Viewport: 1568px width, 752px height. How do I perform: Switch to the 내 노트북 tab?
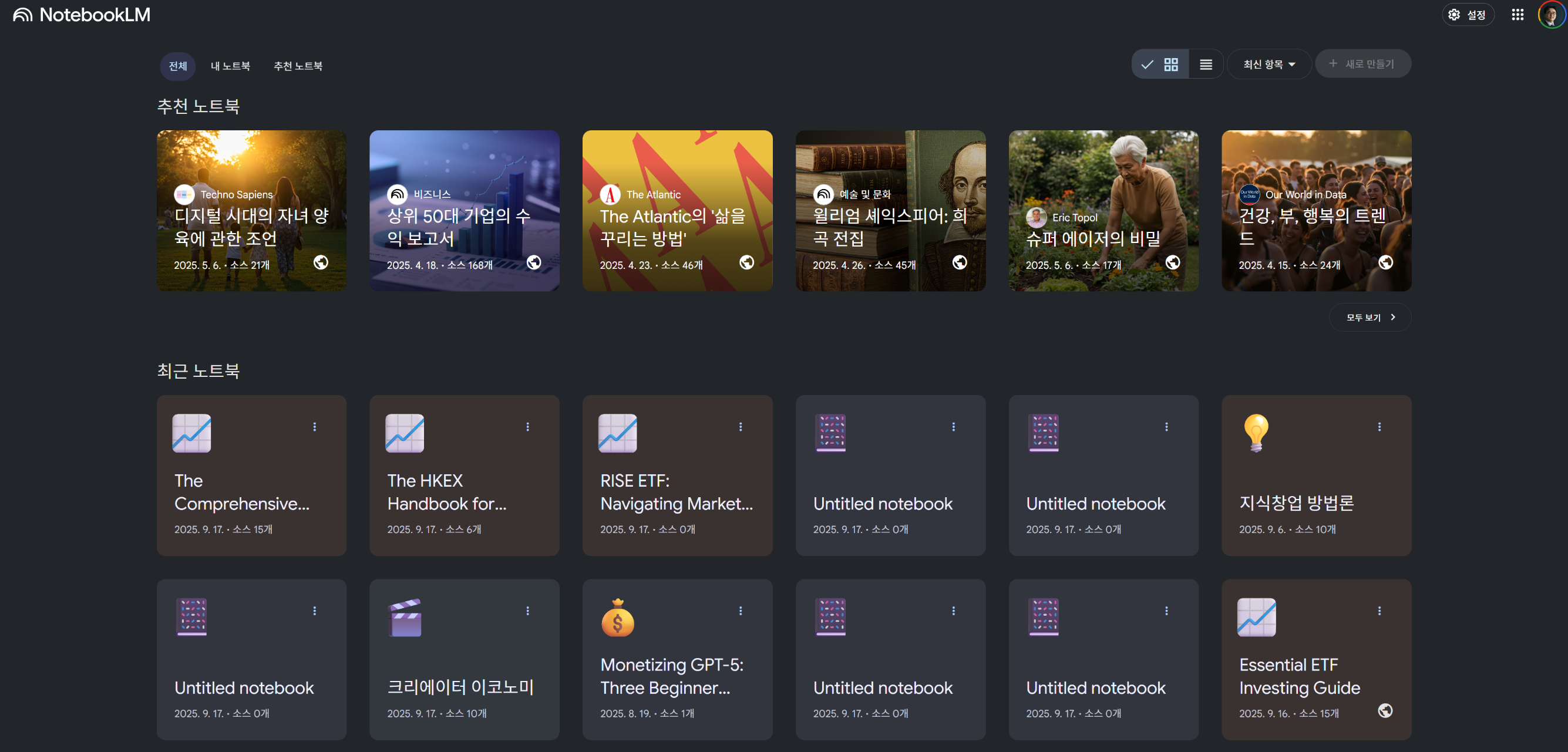(x=230, y=66)
